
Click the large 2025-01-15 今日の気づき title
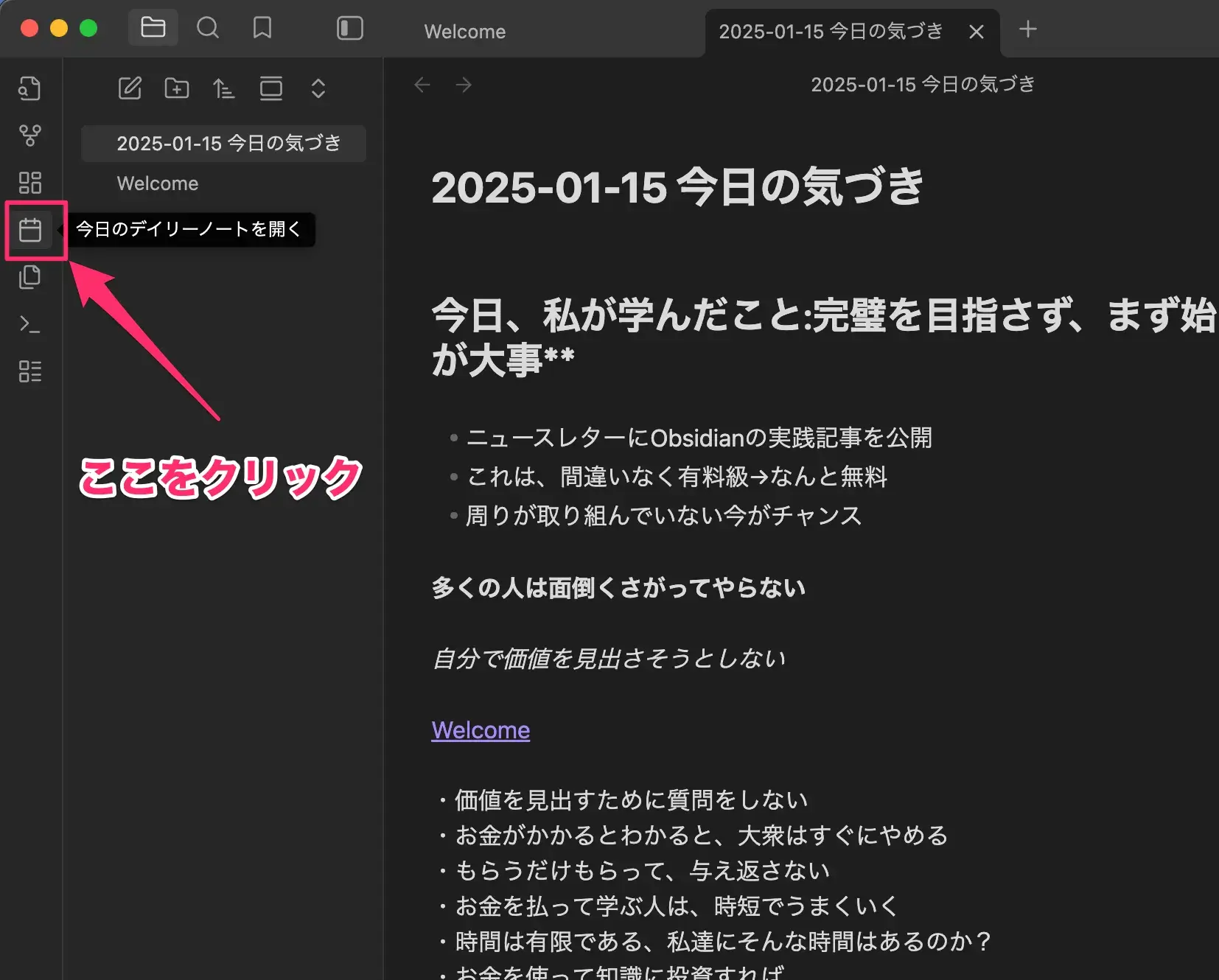677,186
